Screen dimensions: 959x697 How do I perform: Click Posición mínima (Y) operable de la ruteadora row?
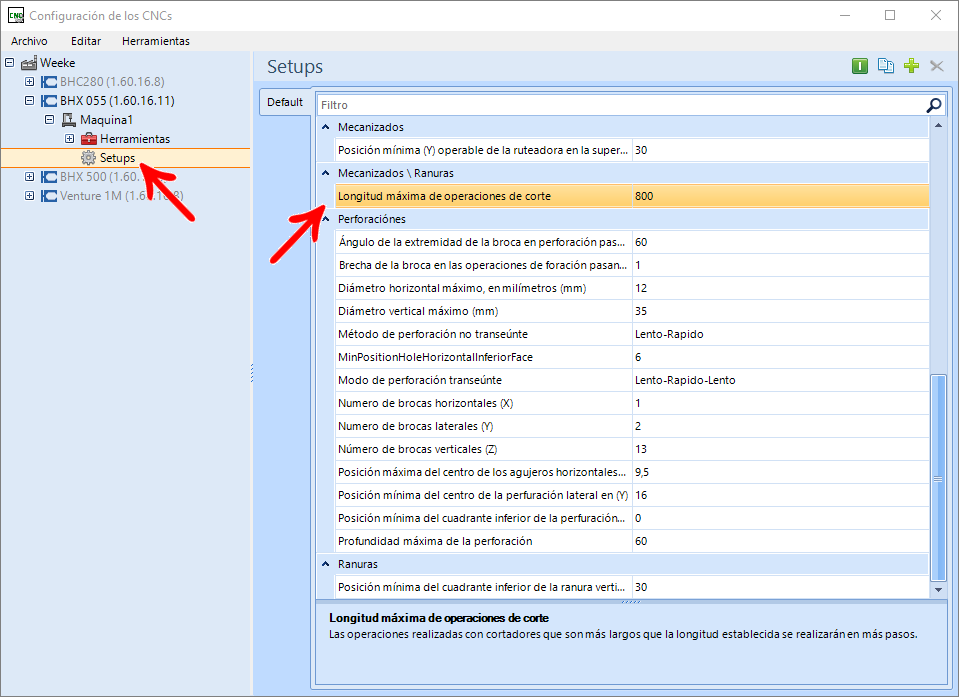point(632,150)
